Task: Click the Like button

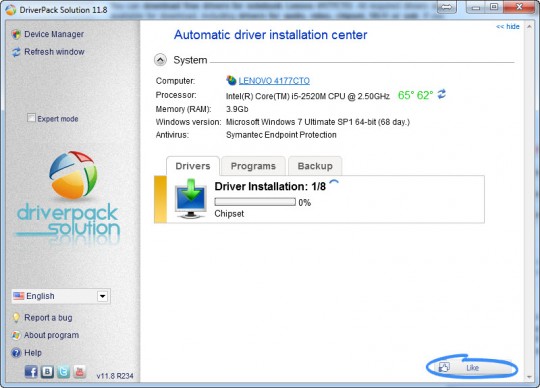Action: point(472,367)
